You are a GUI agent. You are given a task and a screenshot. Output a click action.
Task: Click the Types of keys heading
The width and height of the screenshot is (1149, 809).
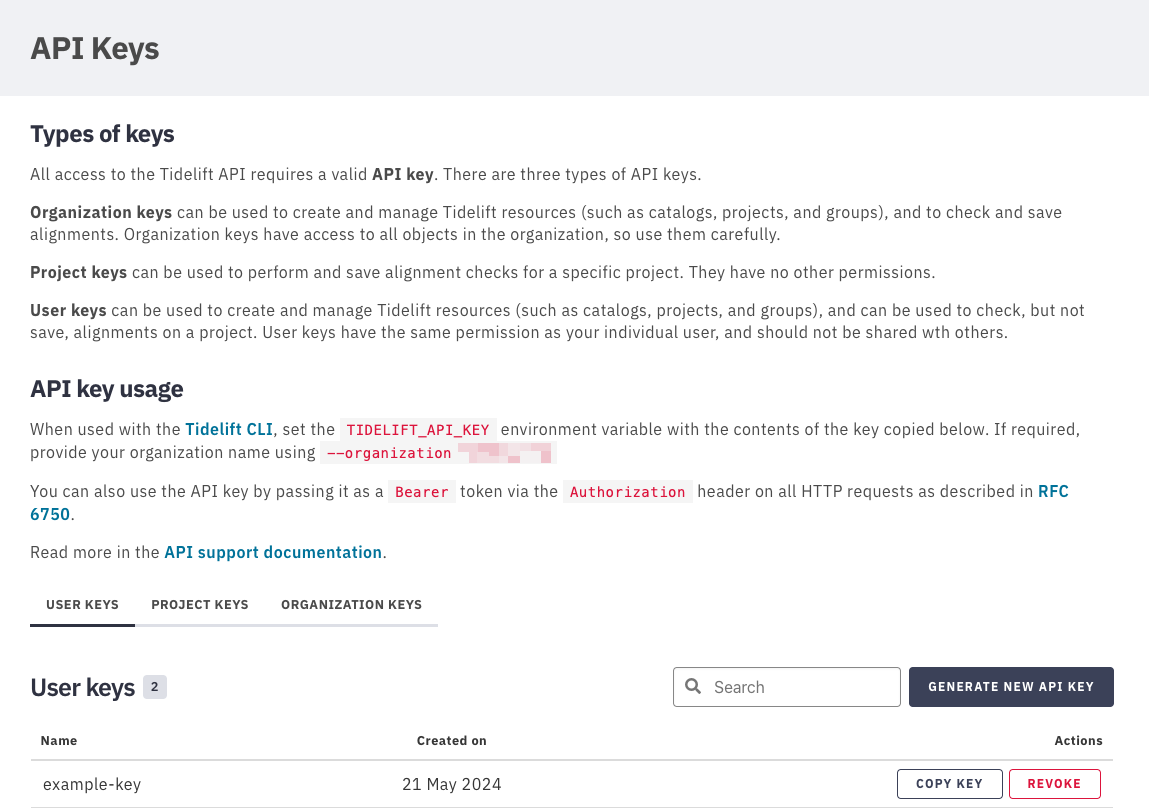point(103,134)
